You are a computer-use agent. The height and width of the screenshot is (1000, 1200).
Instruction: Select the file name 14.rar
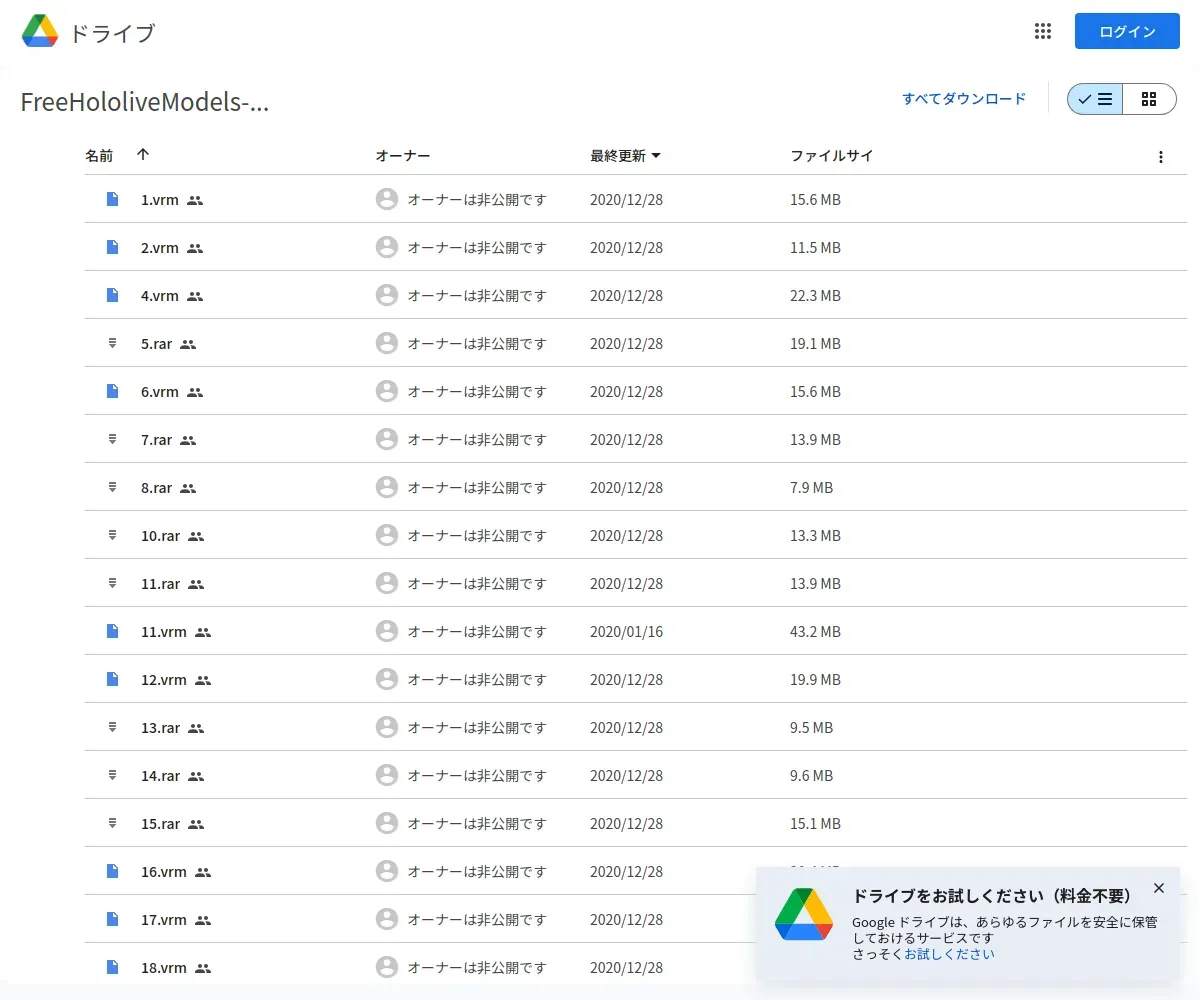point(161,776)
